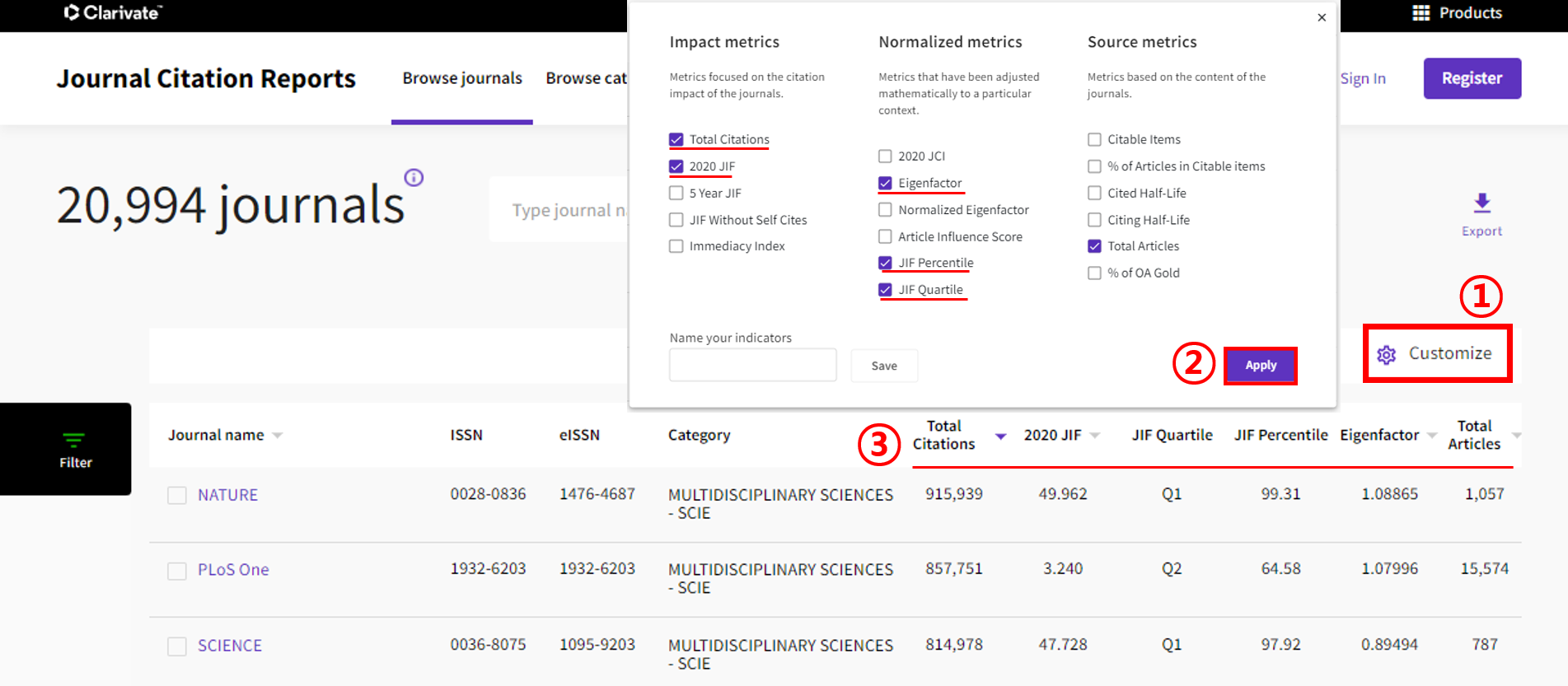Open the Products grid icon
The width and height of the screenshot is (1568, 686).
(x=1421, y=13)
